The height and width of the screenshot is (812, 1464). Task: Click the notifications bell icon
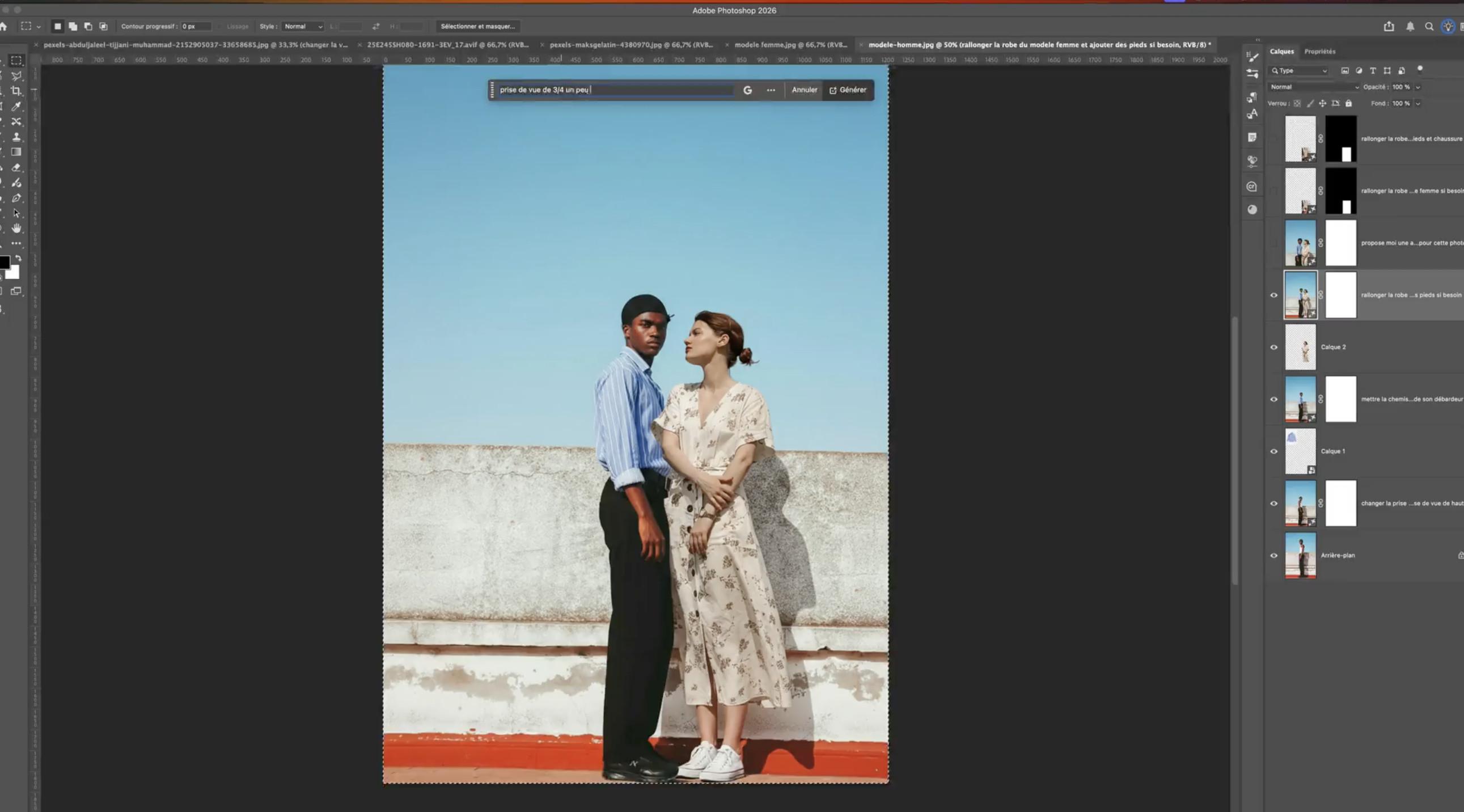click(1410, 27)
